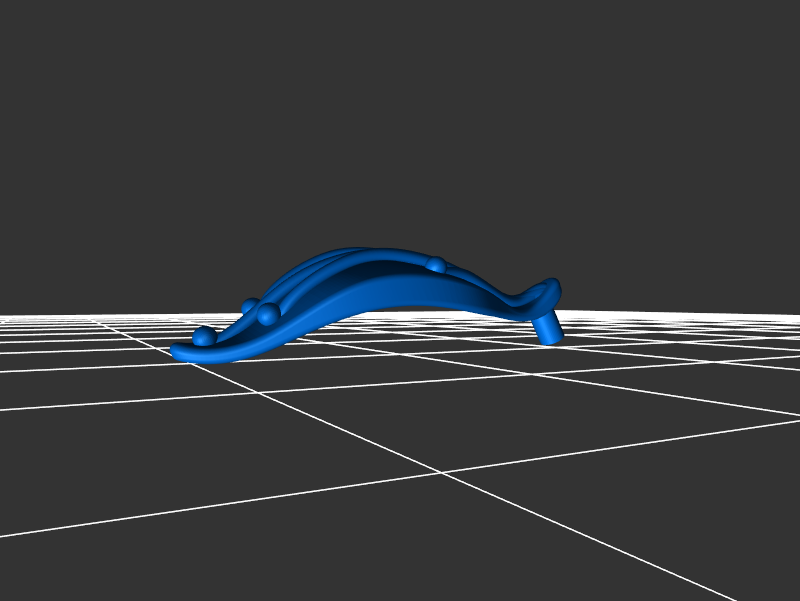Click the grid intersection just below the left tip

coord(192,363)
